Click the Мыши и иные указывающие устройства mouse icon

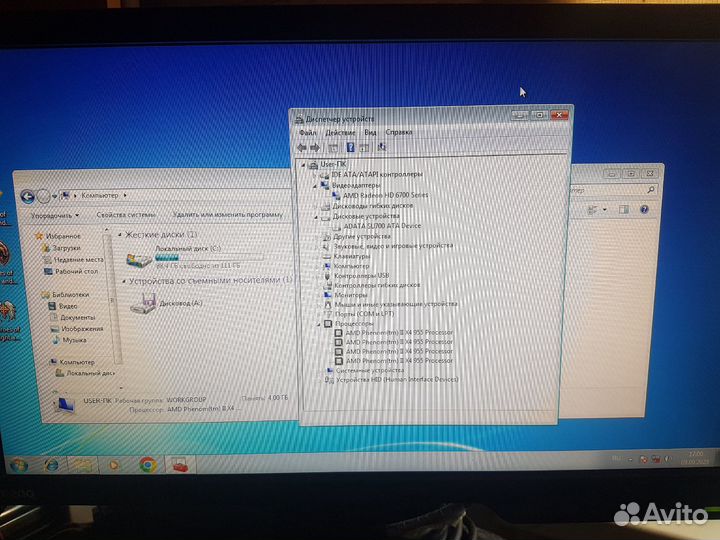click(x=327, y=304)
